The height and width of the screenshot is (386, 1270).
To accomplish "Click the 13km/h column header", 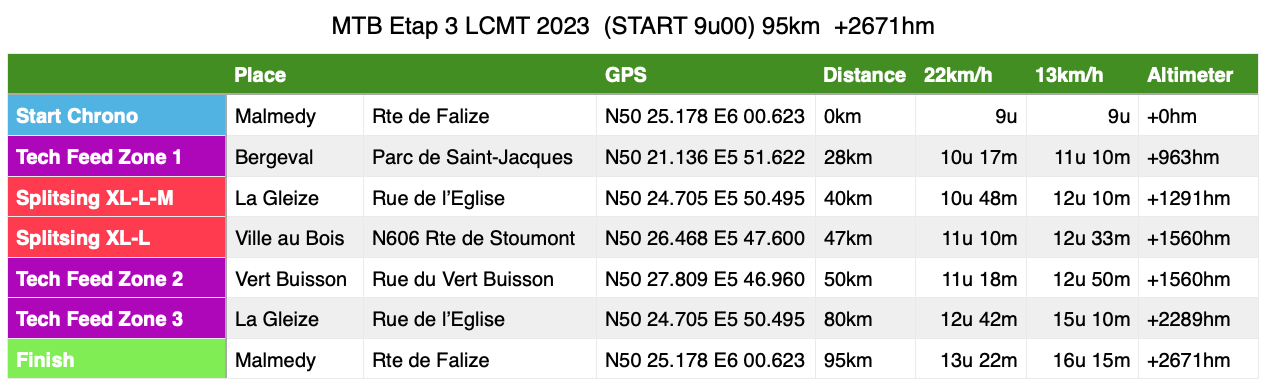I will (1069, 75).
